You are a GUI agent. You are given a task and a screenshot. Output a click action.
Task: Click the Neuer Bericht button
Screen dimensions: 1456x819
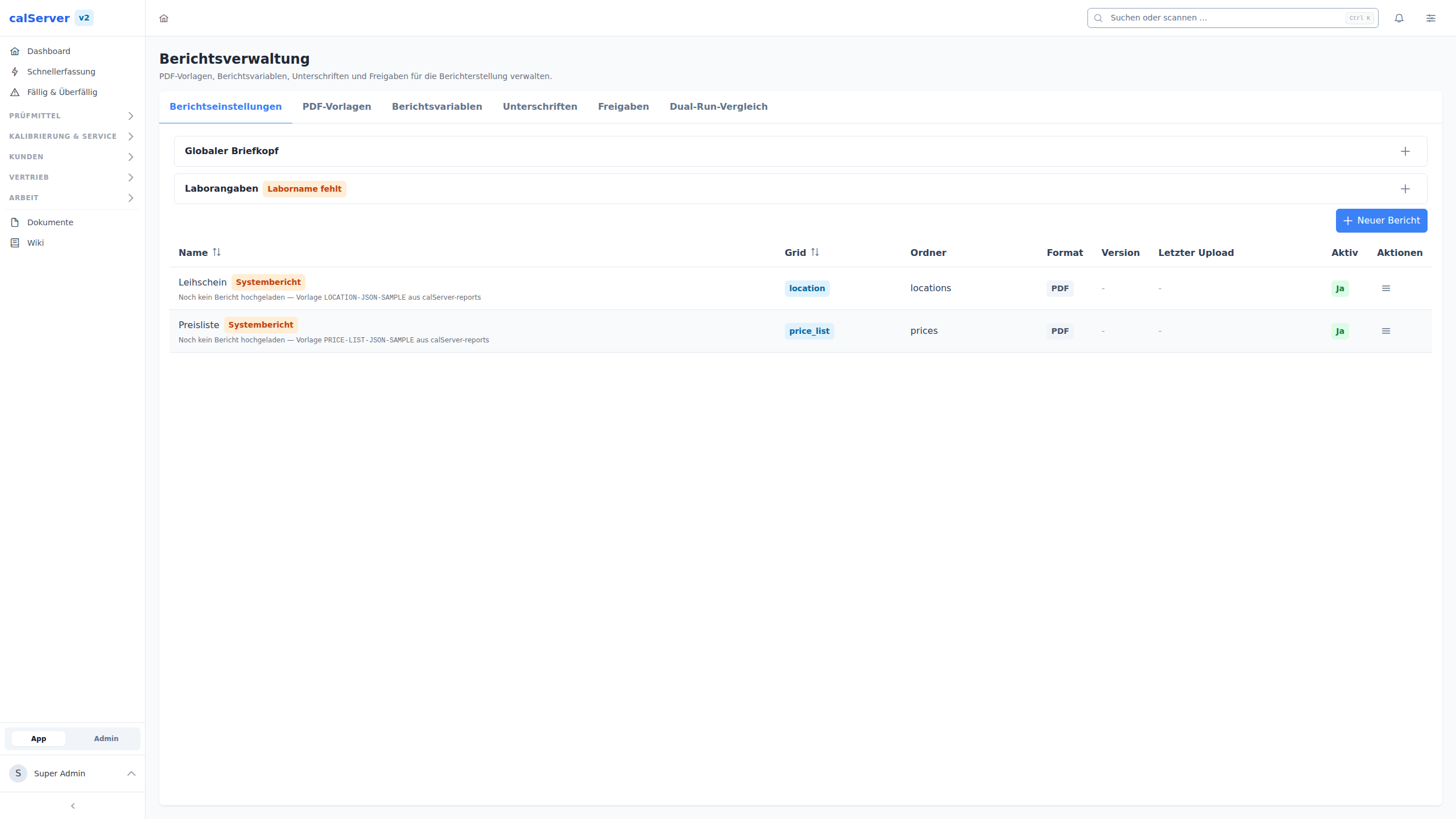[1381, 221]
